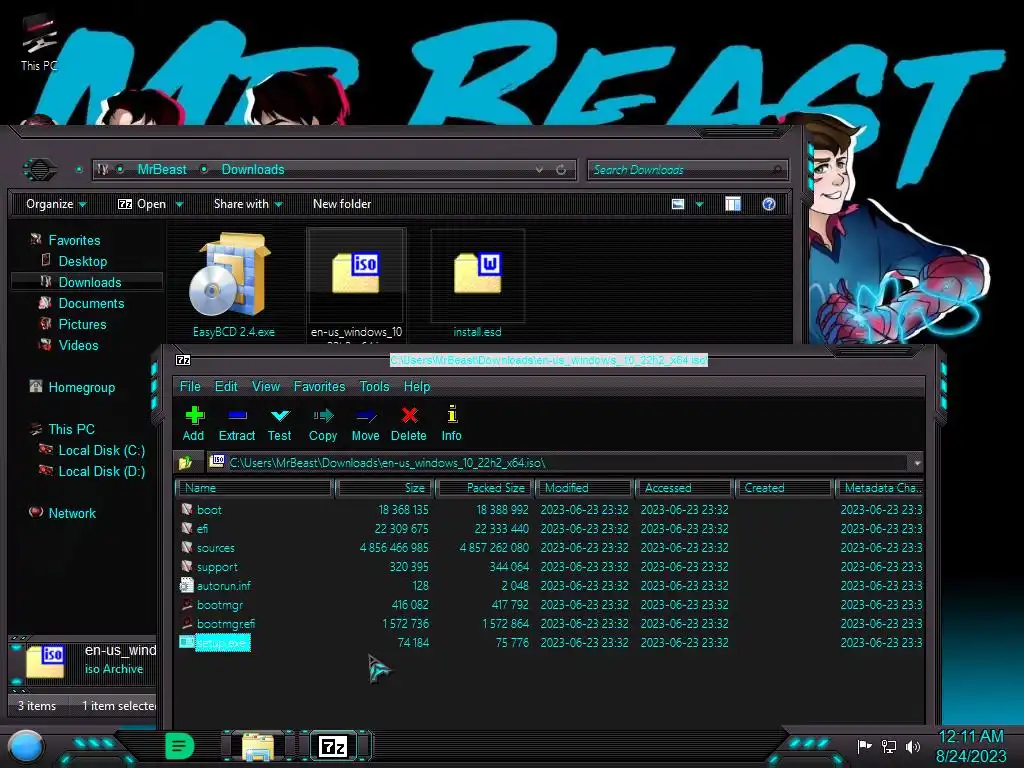Viewport: 1024px width, 768px height.
Task: Click the up-folder icon beside 7-Zip path
Action: 185,462
